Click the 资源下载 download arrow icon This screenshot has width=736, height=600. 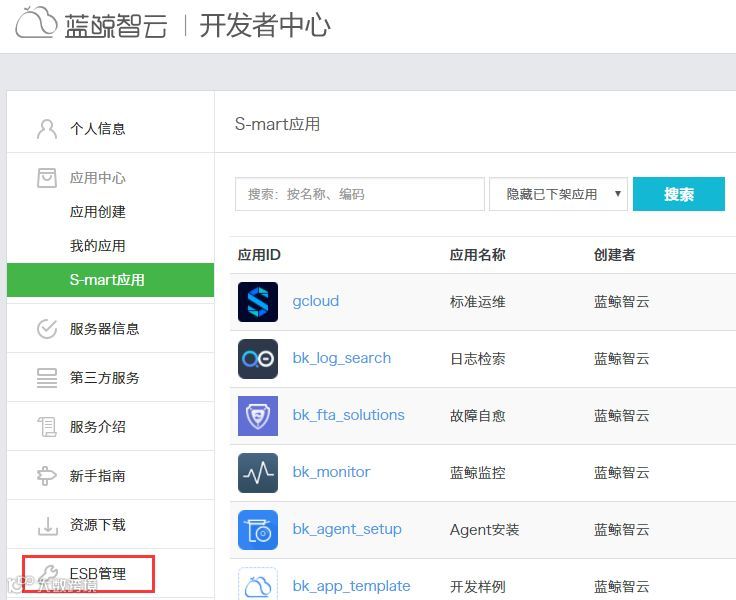[47, 525]
